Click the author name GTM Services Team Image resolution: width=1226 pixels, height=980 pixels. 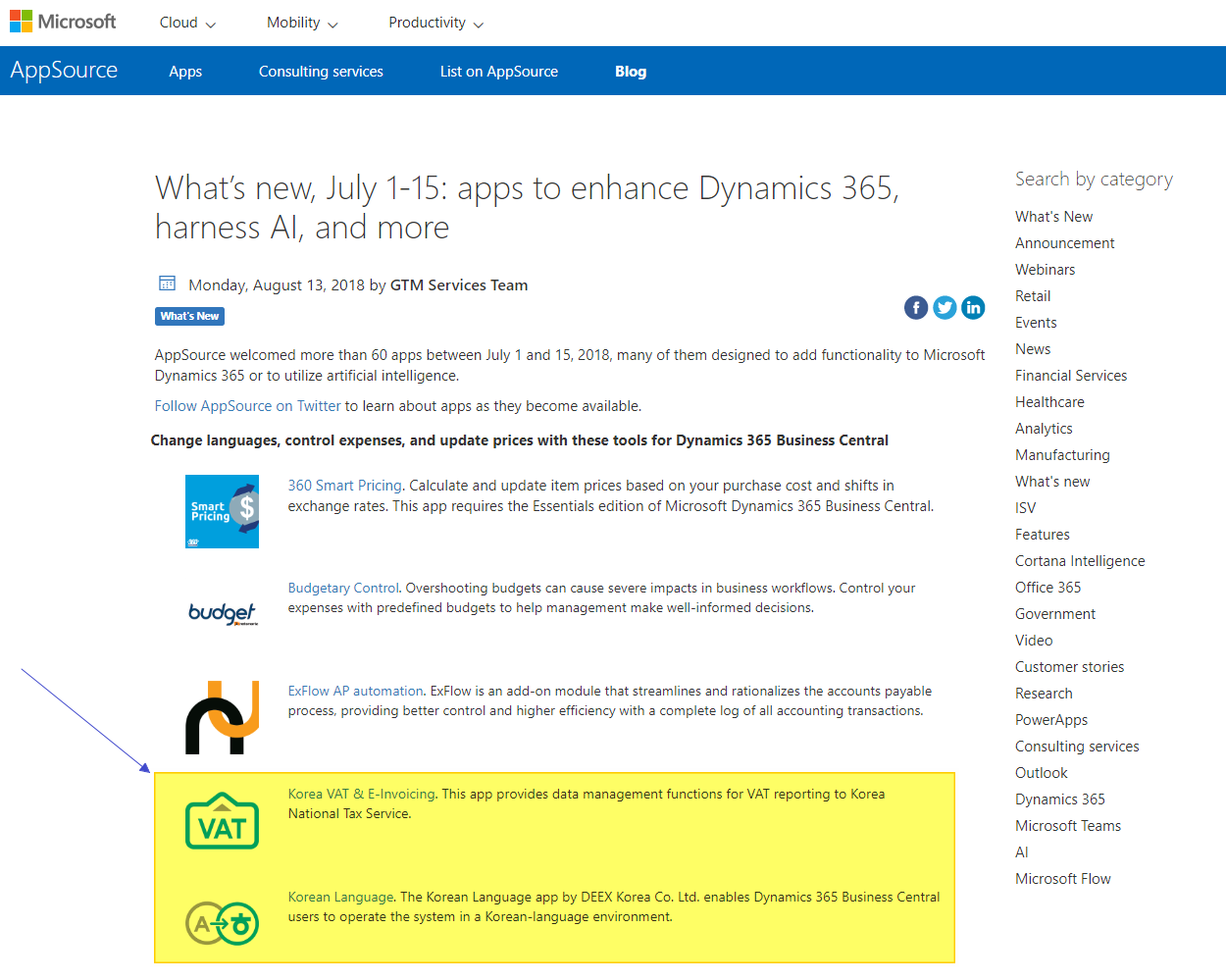point(459,285)
